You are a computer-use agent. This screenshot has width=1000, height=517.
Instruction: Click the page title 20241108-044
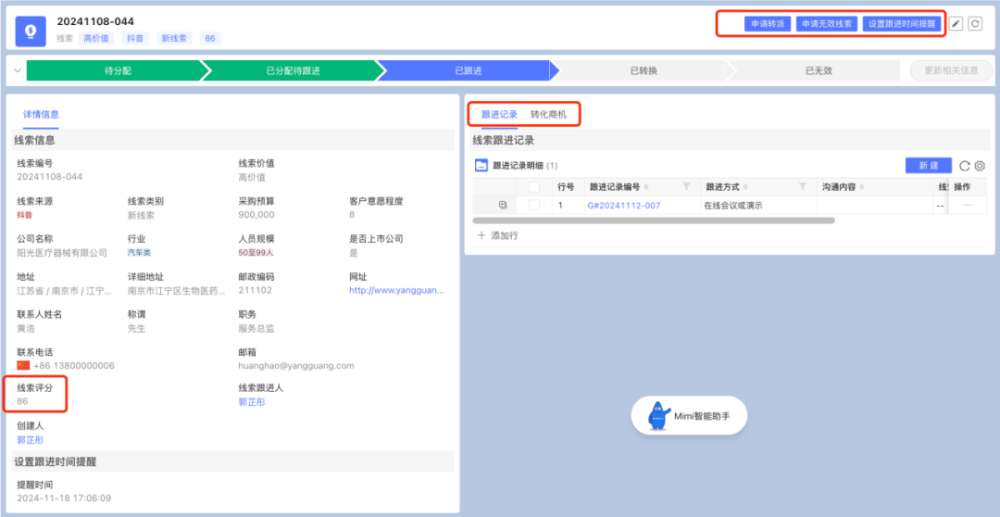coord(96,22)
